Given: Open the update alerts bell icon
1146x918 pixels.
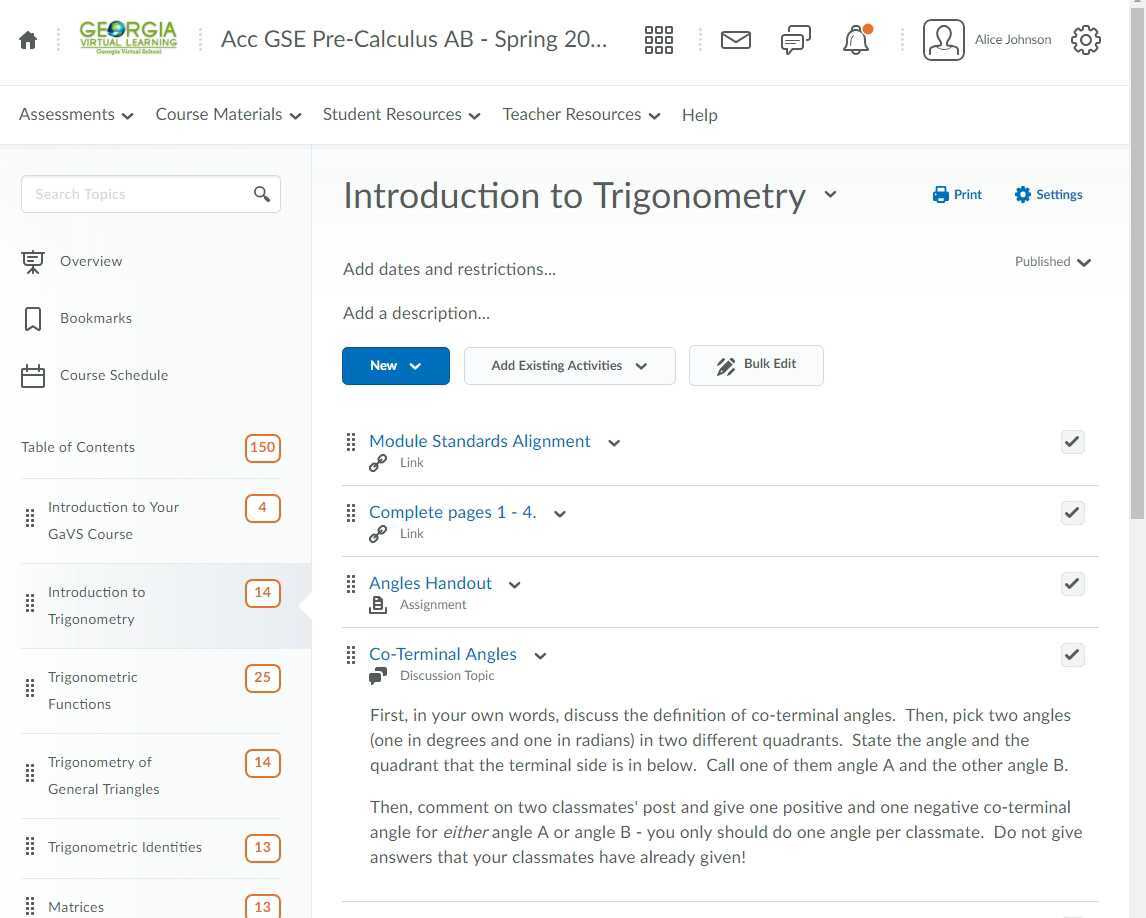Looking at the screenshot, I should [856, 40].
